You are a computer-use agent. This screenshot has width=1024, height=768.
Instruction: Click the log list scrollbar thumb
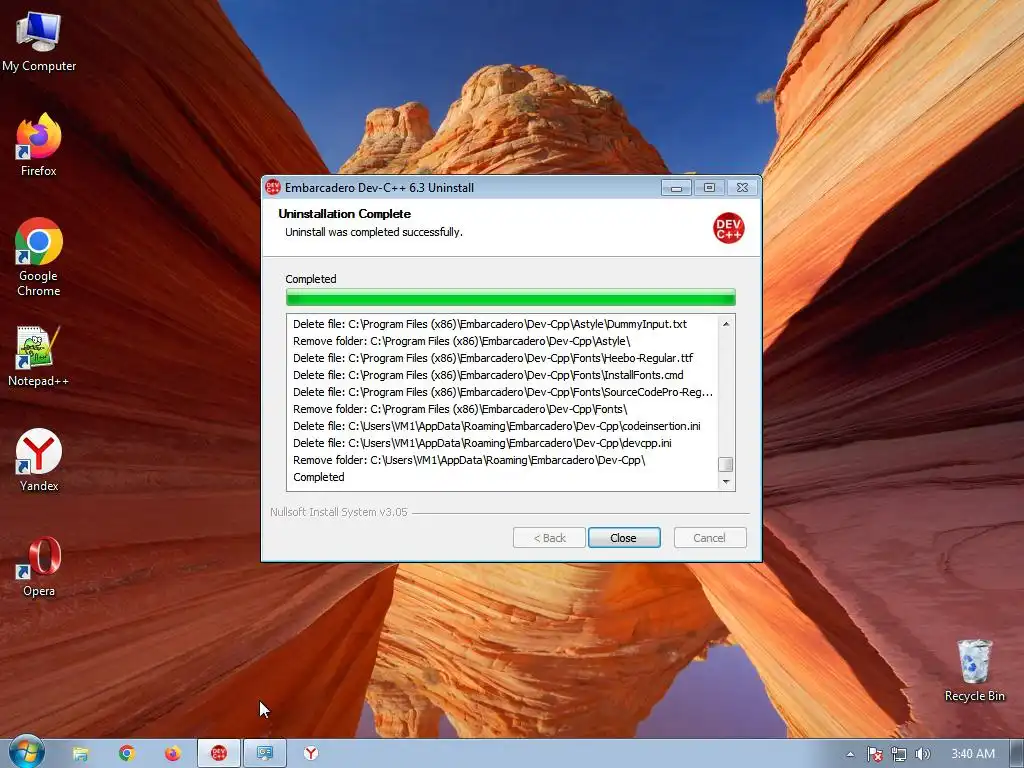(x=726, y=464)
